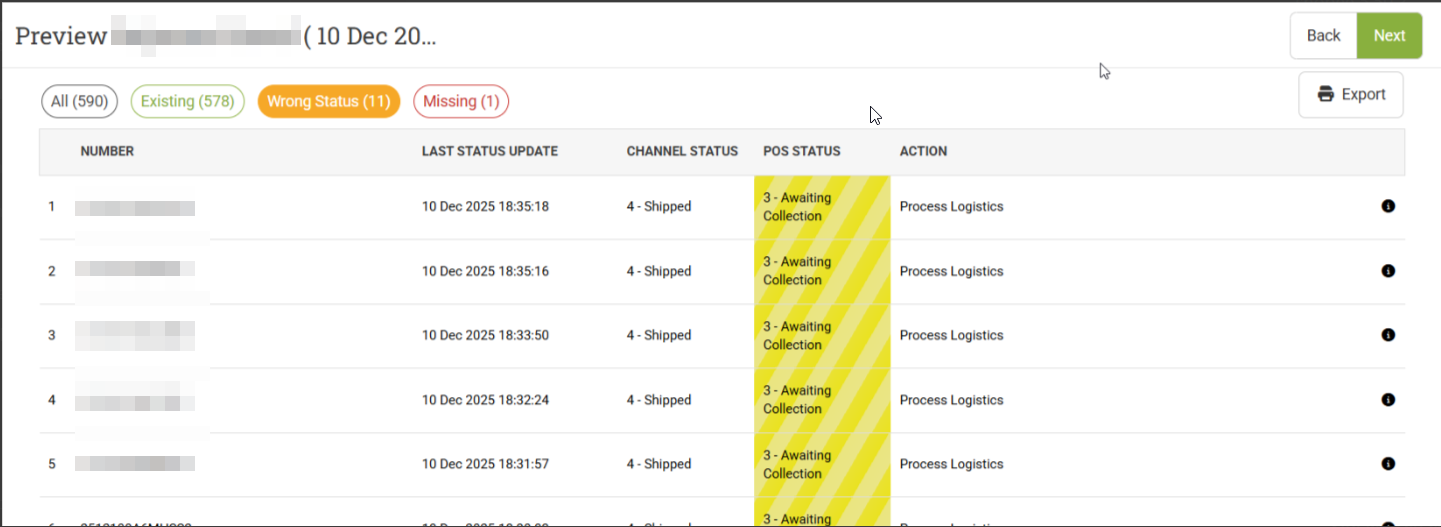This screenshot has width=1441, height=527.
Task: Filter by Existing (578) orders
Action: pyautogui.click(x=188, y=101)
